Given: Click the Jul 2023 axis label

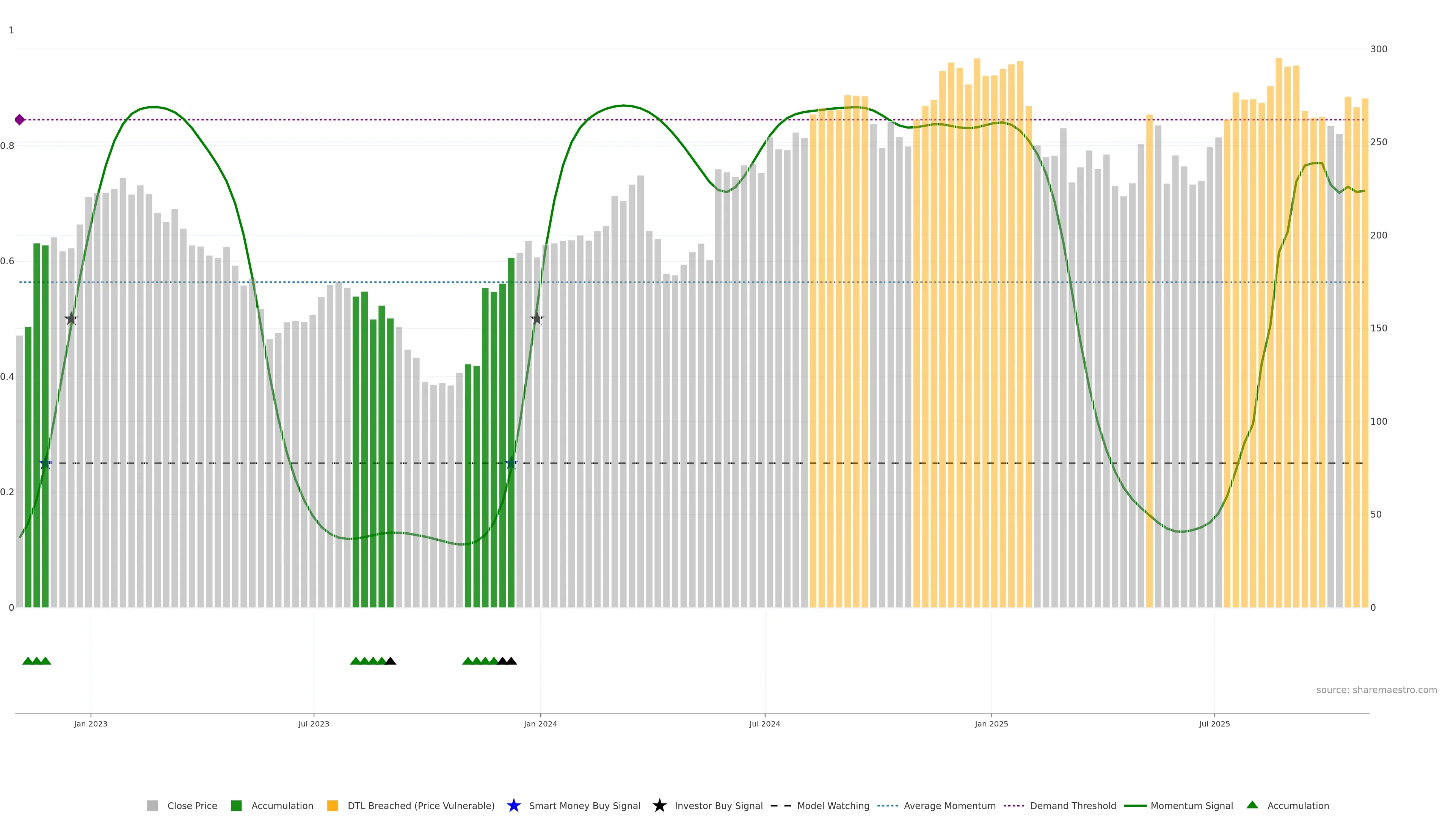Looking at the screenshot, I should click(314, 723).
